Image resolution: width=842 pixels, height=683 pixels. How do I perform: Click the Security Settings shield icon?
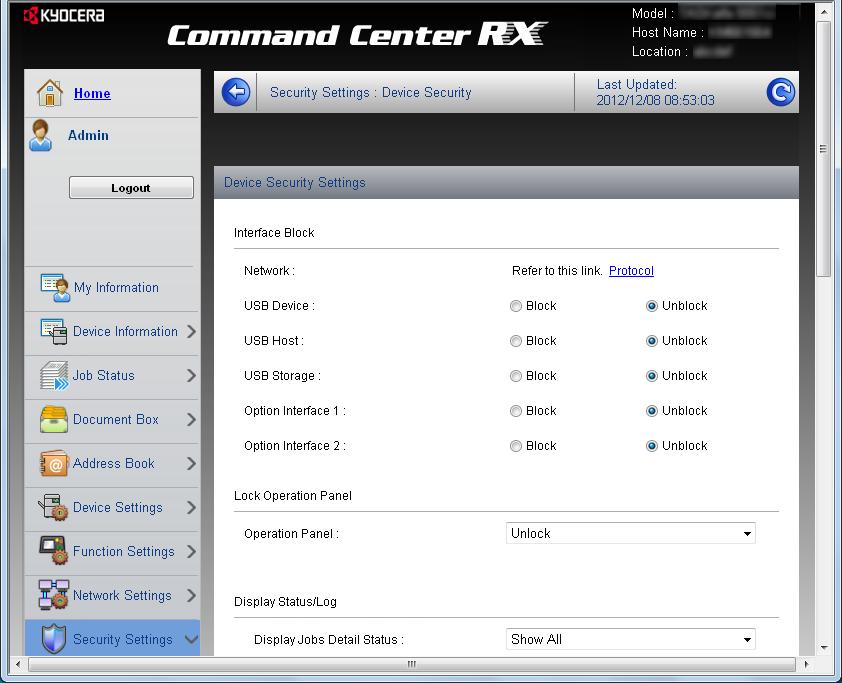[54, 639]
